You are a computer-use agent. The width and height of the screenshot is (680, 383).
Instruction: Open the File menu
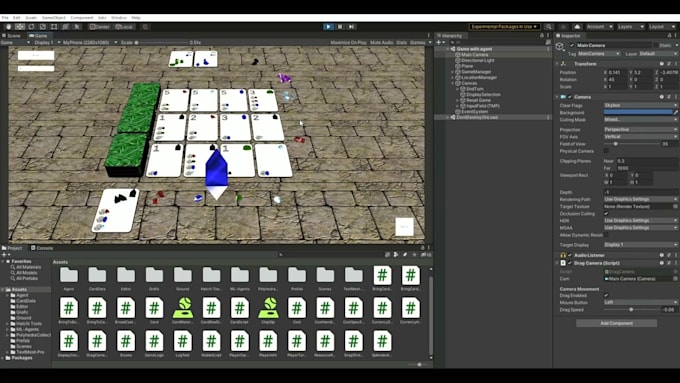(5, 18)
